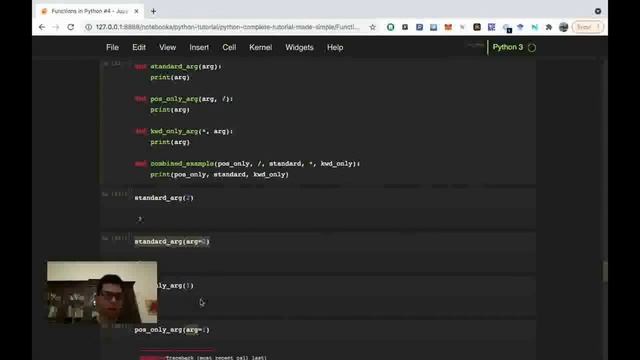Image resolution: width=640 pixels, height=360 pixels.
Task: Open the Kernel menu
Action: tap(260, 47)
